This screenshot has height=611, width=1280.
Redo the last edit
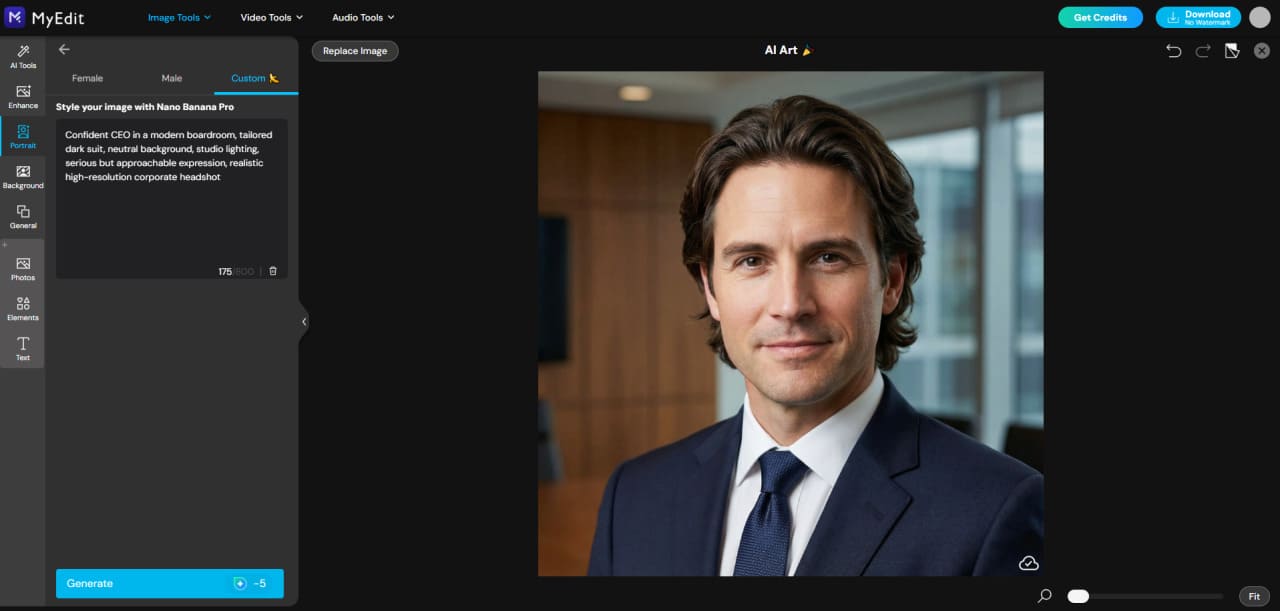point(1202,50)
